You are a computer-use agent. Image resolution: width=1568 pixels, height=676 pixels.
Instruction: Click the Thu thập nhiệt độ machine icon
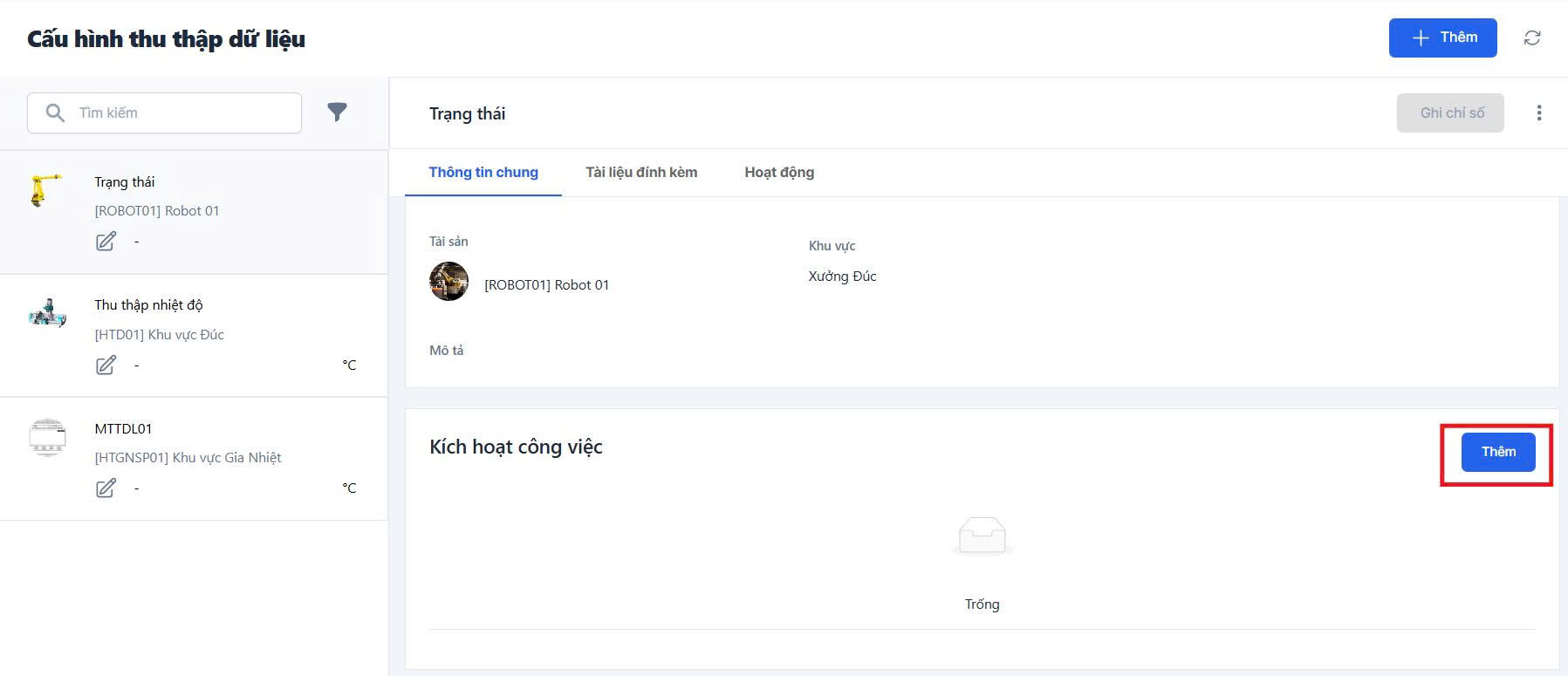click(x=47, y=312)
